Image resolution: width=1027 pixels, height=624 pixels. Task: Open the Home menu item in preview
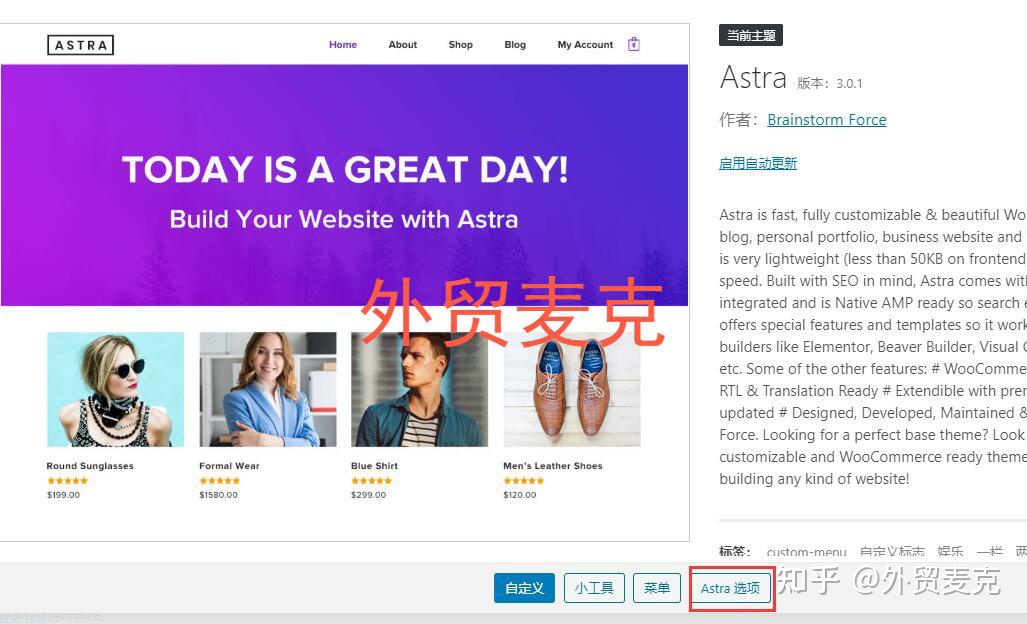point(343,45)
